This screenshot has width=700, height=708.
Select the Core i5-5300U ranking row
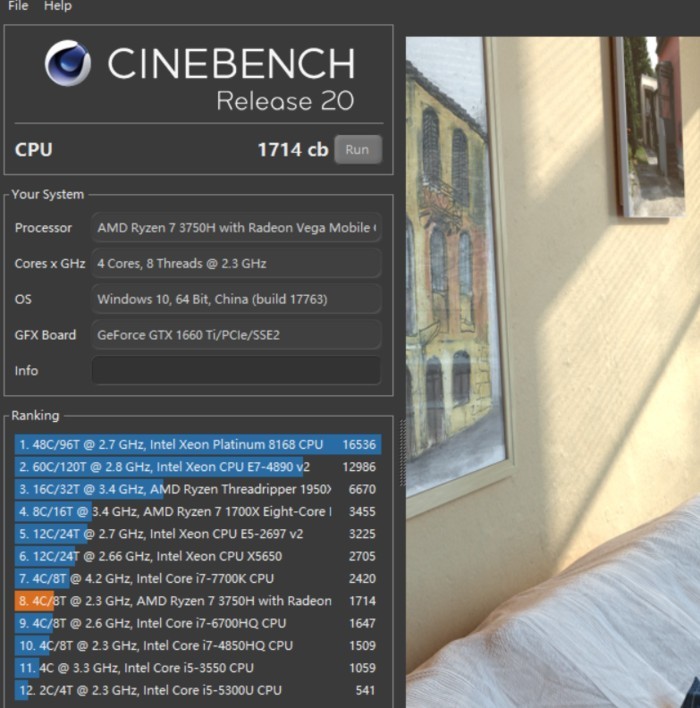(198, 690)
